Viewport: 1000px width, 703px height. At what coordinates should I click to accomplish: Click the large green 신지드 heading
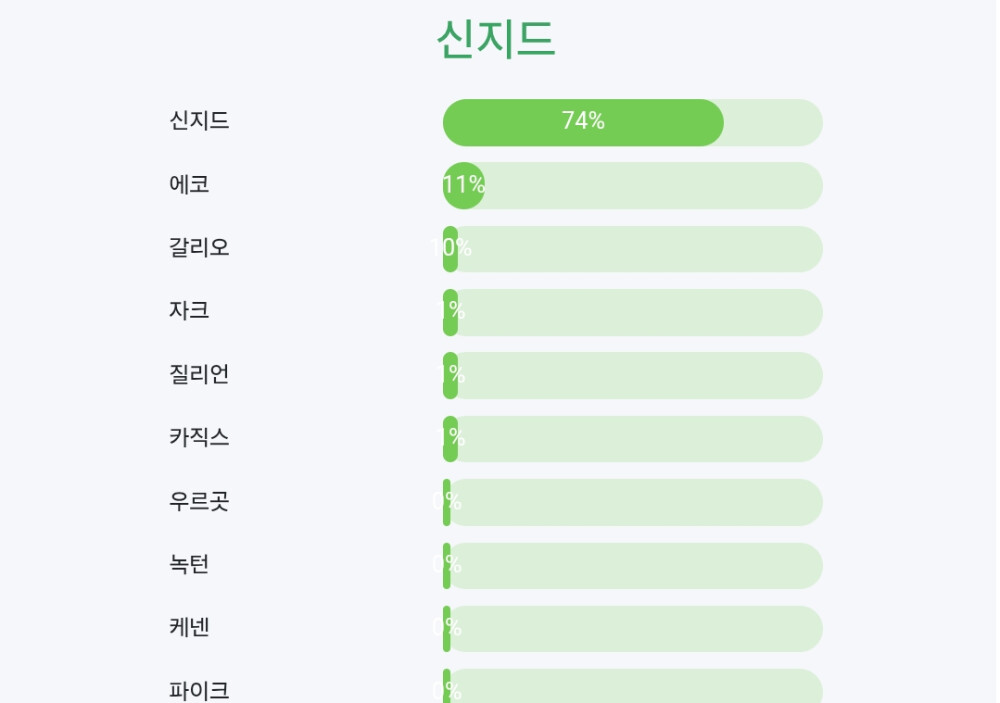[496, 40]
